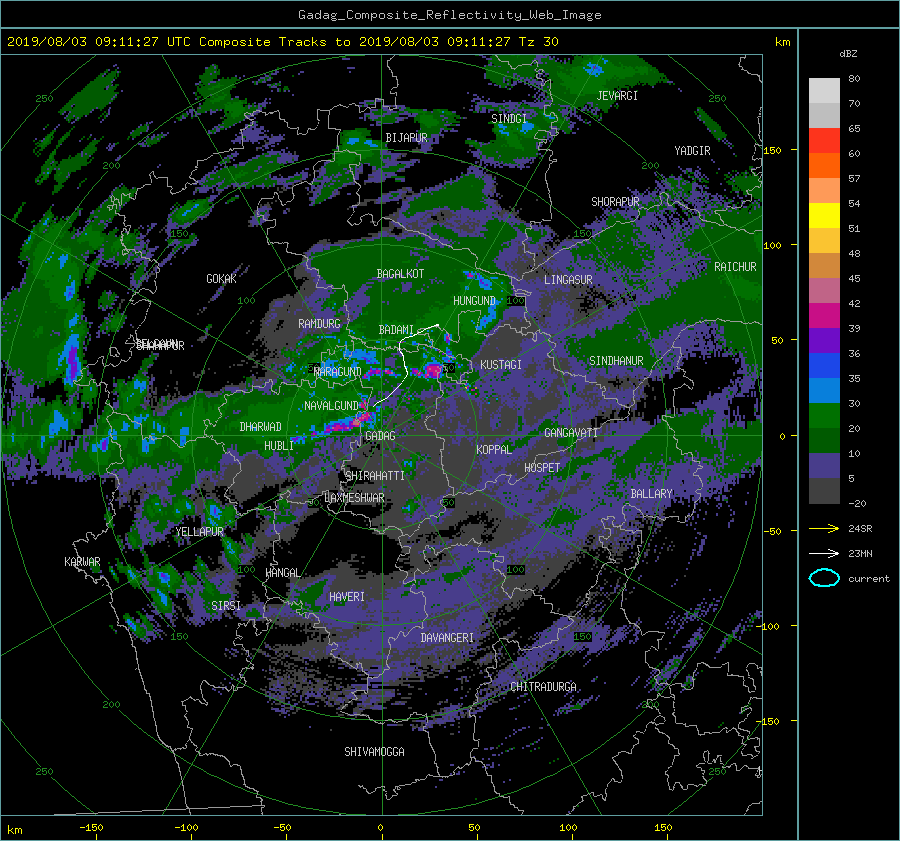This screenshot has width=900, height=841.
Task: Click the BIJAPUR city label
Action: [x=406, y=138]
